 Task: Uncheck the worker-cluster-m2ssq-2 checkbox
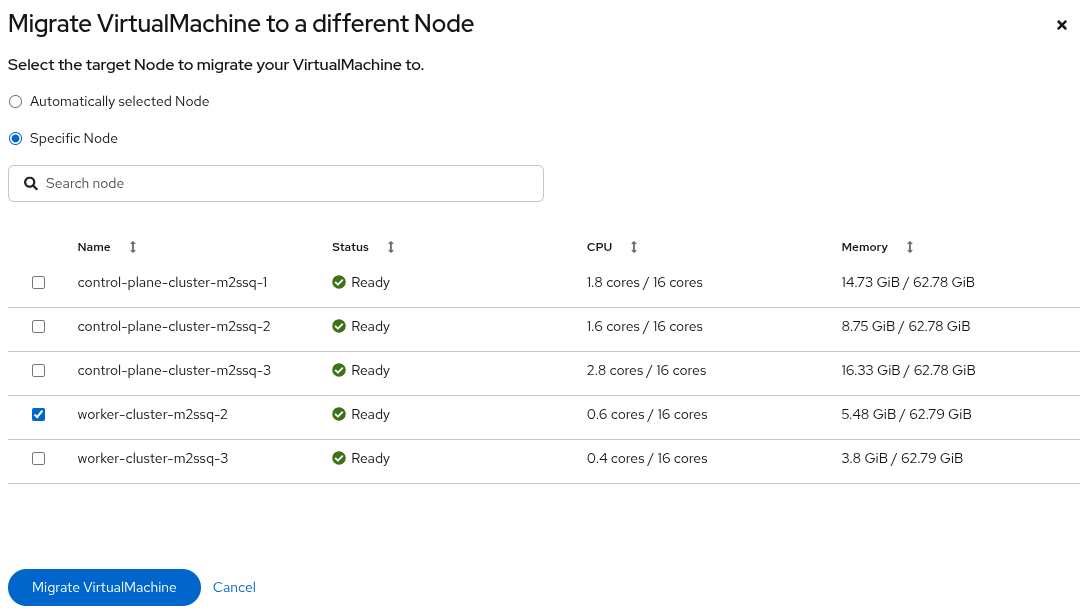tap(39, 415)
